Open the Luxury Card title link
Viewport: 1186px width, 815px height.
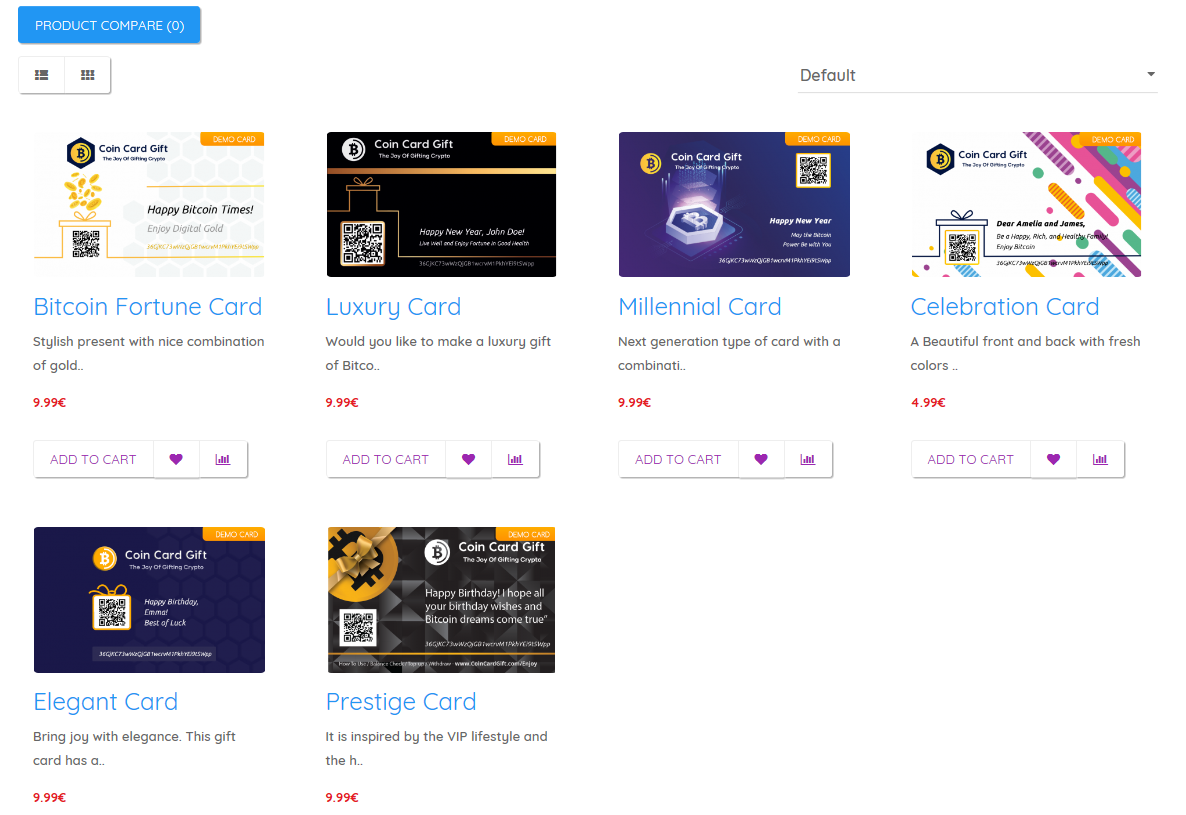[x=393, y=307]
